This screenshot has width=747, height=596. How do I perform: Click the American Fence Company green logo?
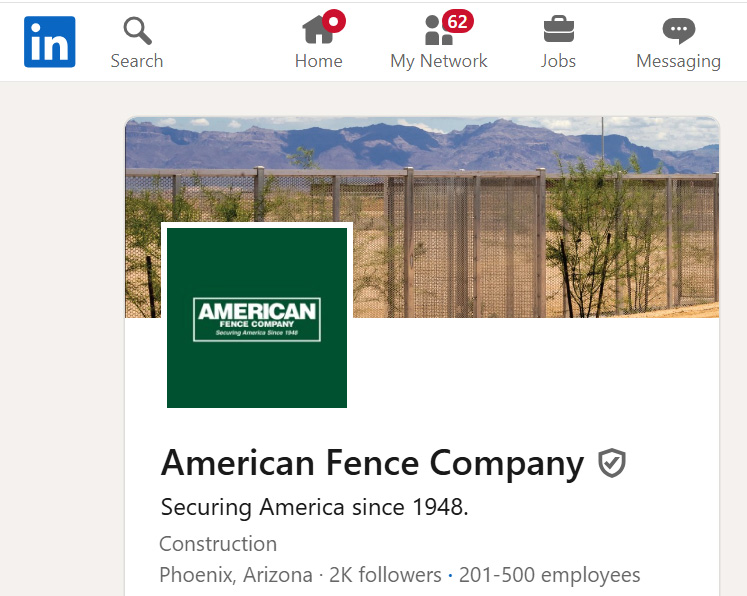tap(257, 318)
